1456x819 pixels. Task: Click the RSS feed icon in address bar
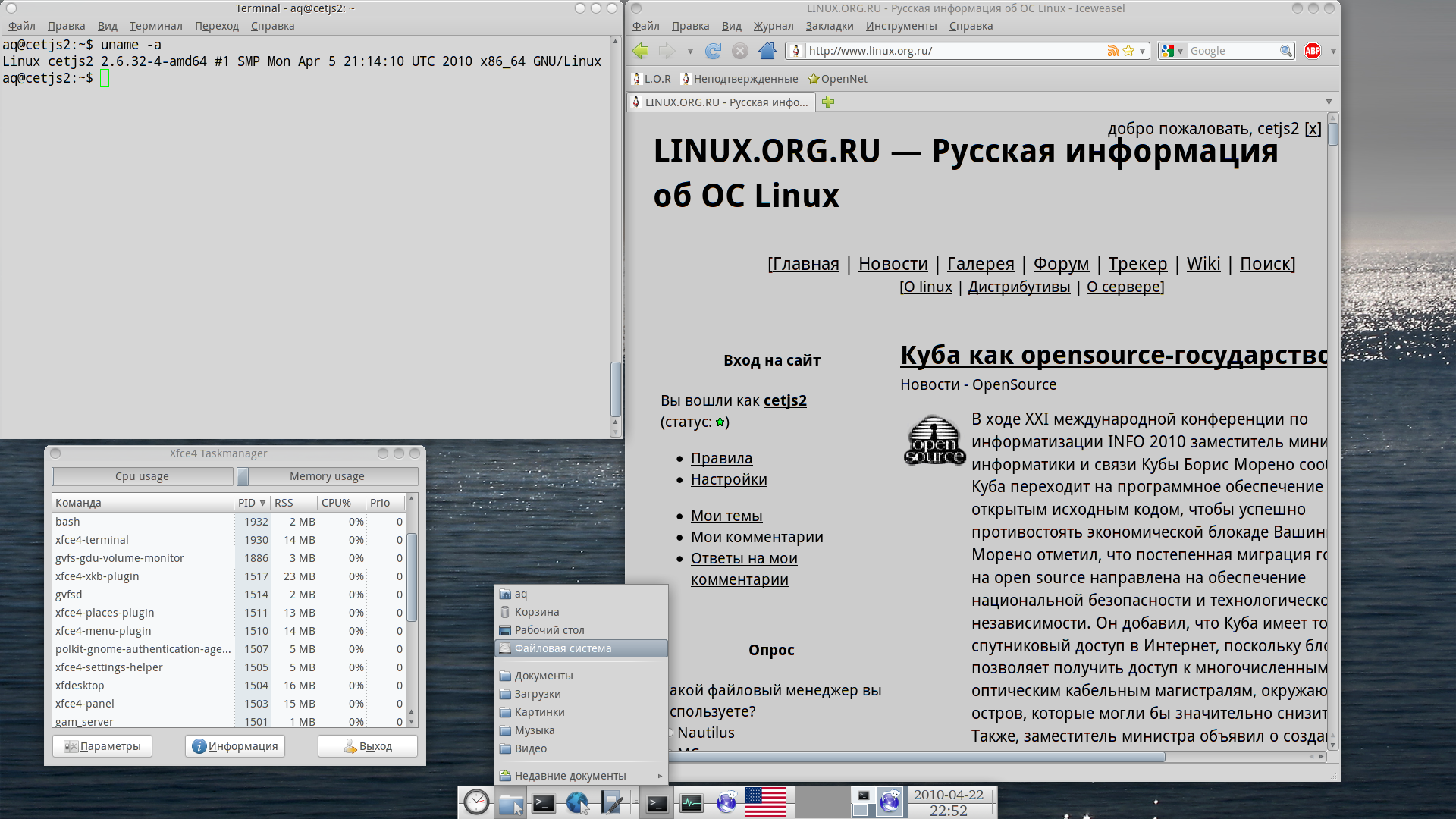tap(1112, 51)
